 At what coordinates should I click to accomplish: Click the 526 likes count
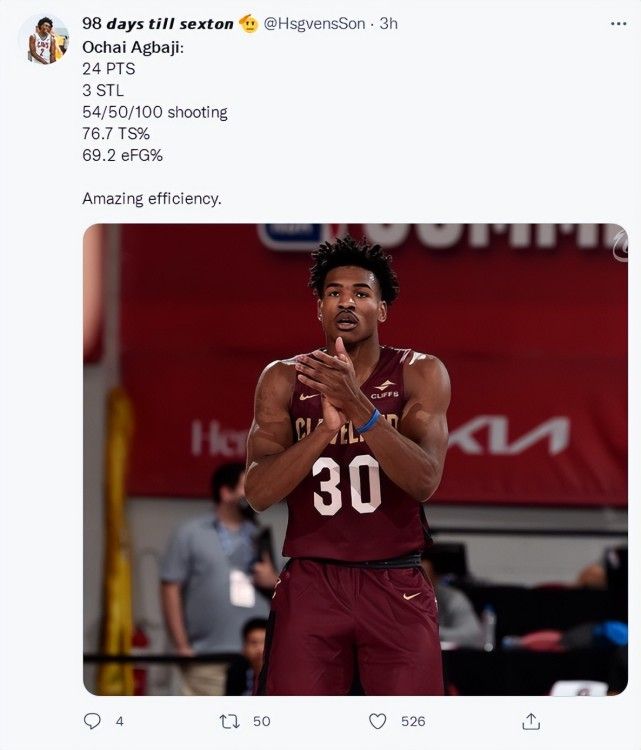click(x=413, y=721)
